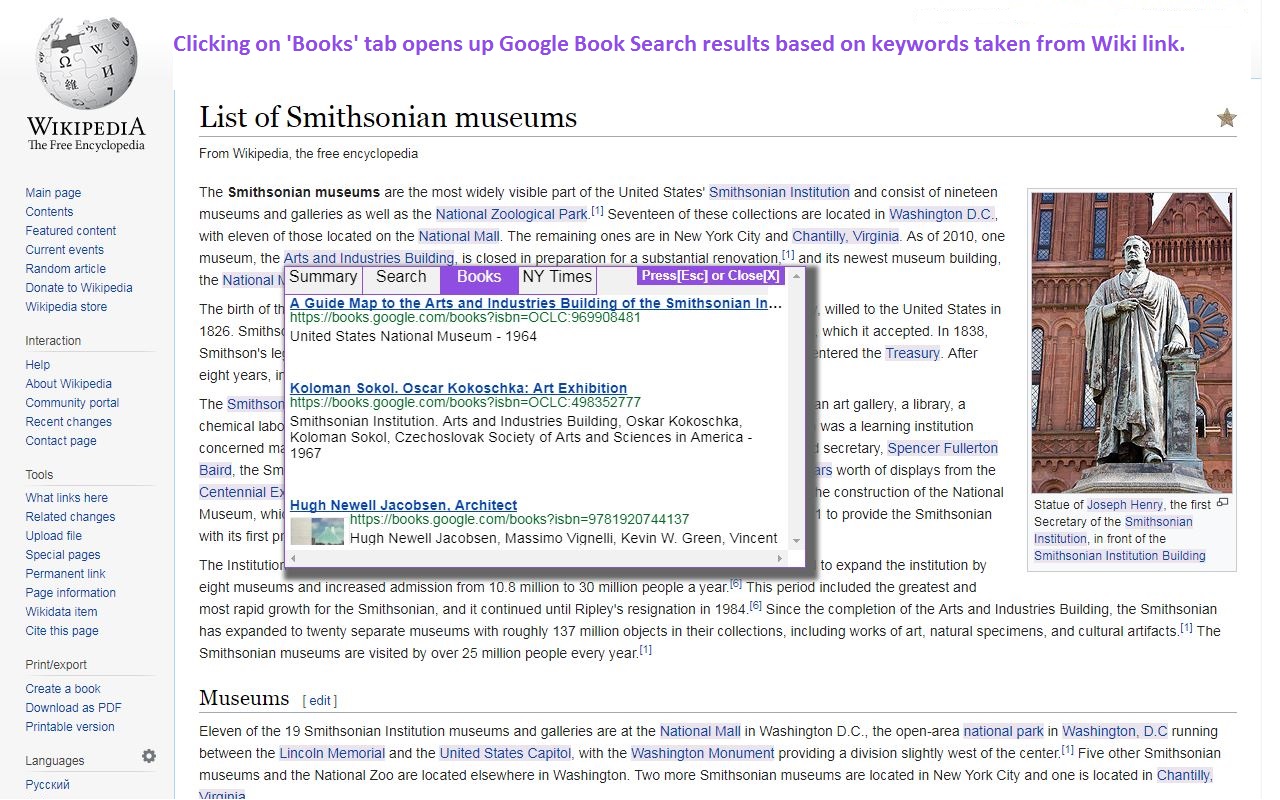Follow the Smithsonian Institution link in first paragraph
Screen dimensions: 1280x800
click(x=780, y=192)
